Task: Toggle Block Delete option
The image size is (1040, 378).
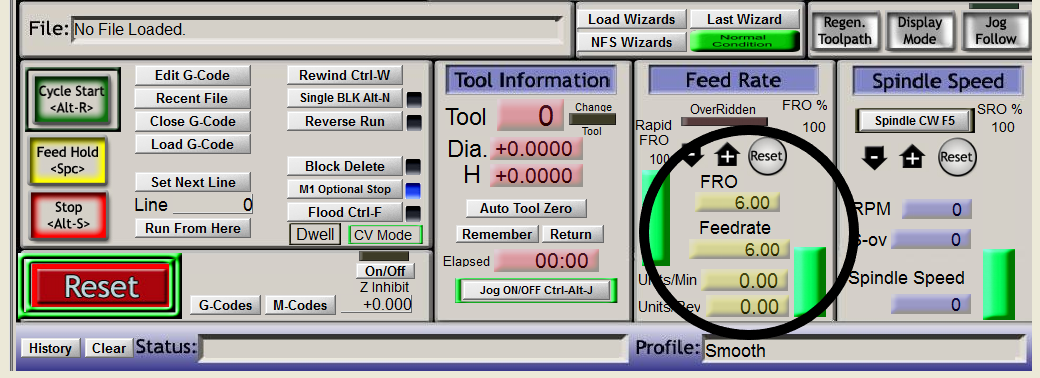Action: pos(345,166)
